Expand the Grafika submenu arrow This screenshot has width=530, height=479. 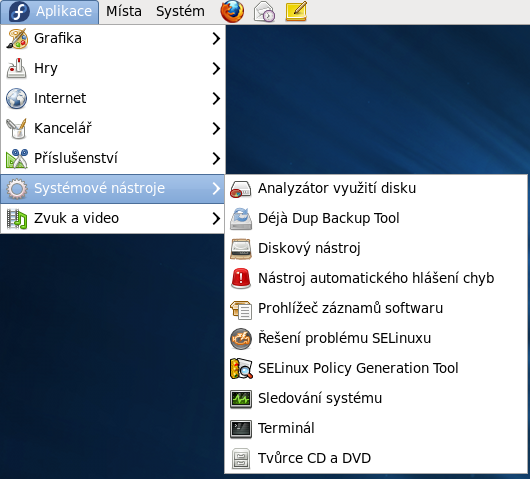tap(216, 39)
